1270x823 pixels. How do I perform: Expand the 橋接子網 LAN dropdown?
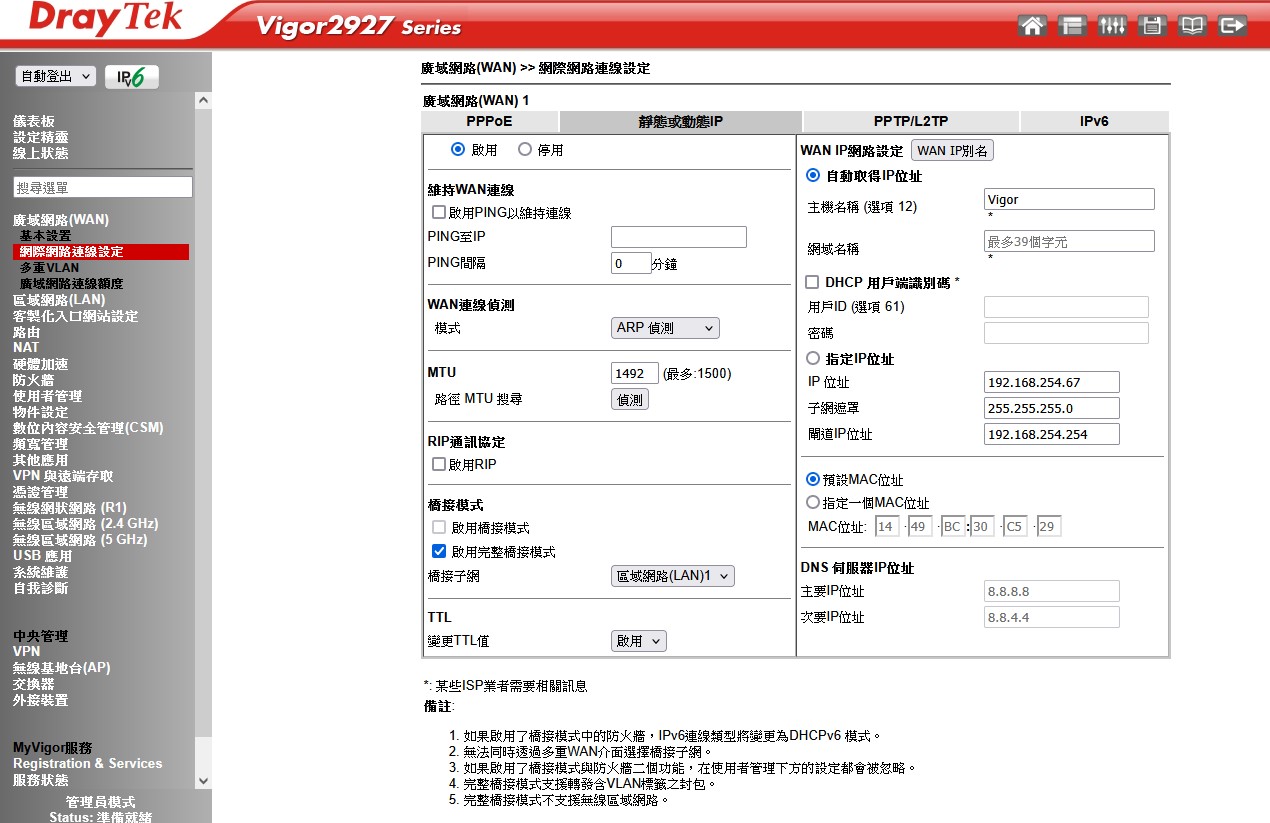672,576
